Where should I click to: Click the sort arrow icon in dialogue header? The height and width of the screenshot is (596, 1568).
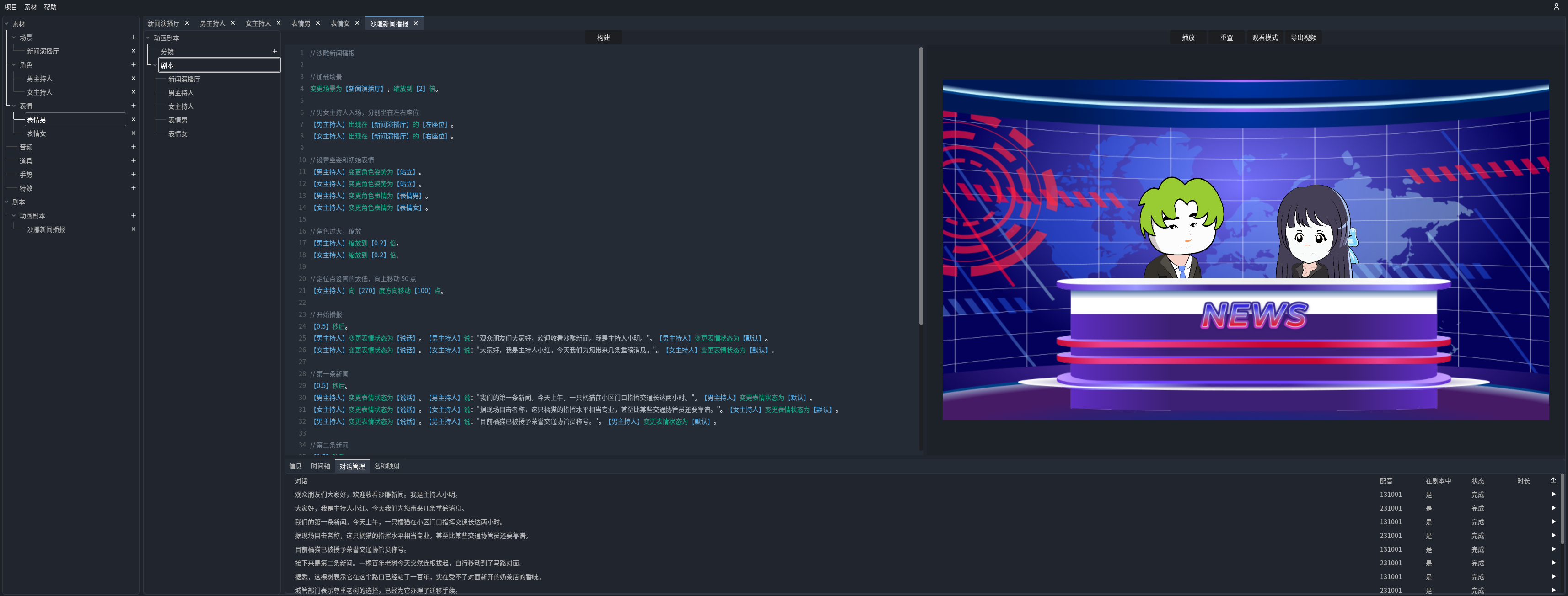click(x=1553, y=480)
